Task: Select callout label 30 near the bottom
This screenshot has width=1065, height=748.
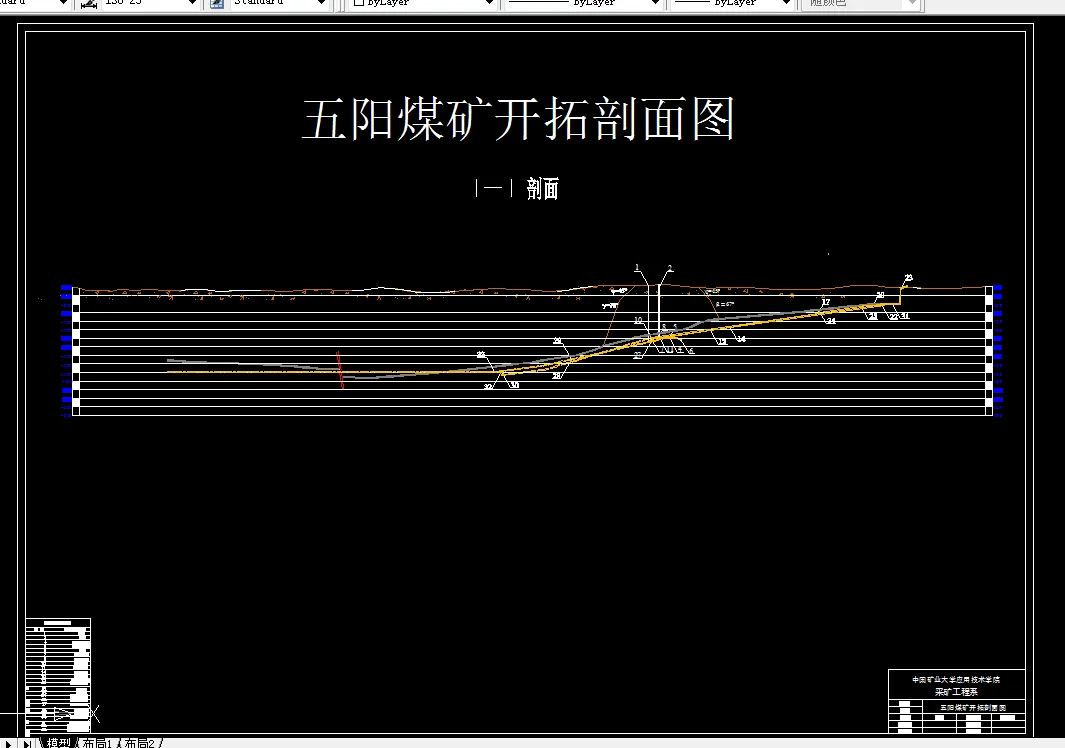Action: pos(515,385)
